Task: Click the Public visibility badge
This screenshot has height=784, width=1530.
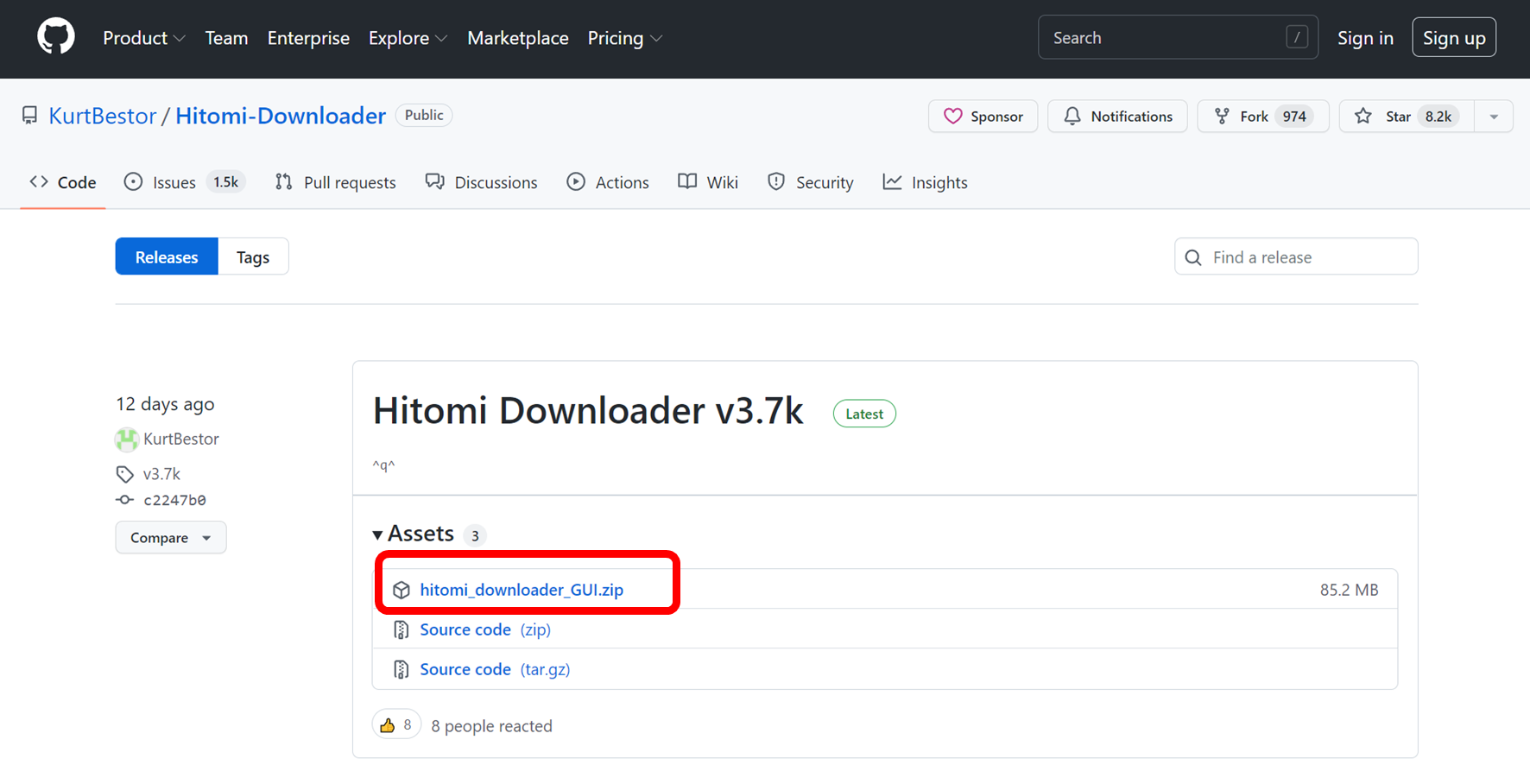Action: (x=424, y=115)
